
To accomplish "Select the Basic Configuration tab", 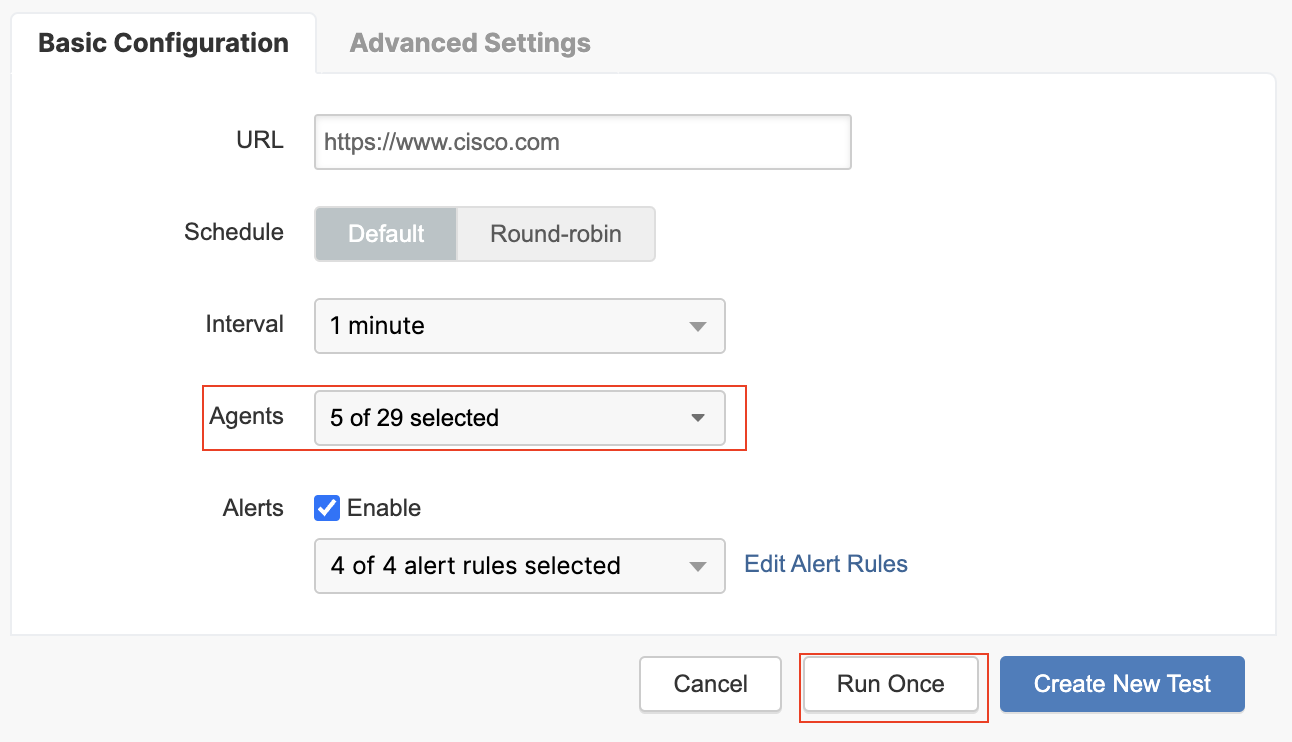I will point(163,44).
